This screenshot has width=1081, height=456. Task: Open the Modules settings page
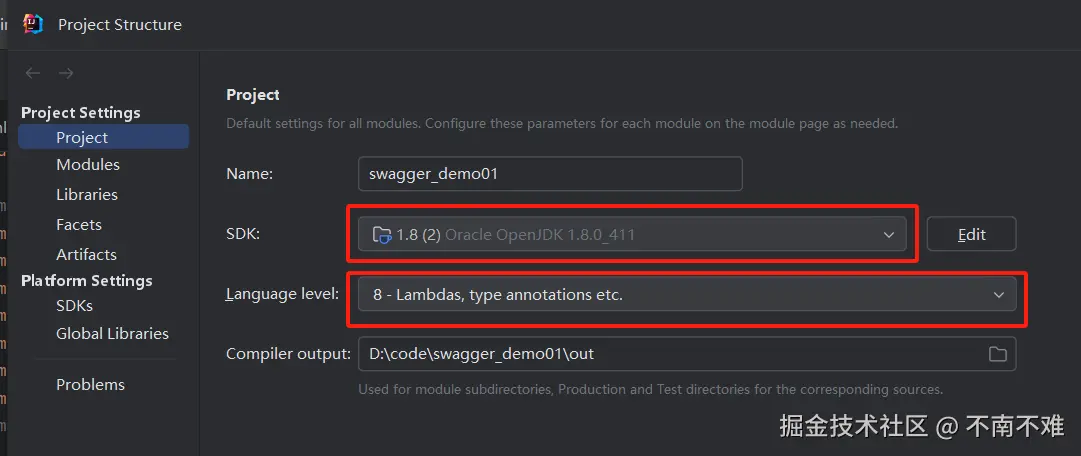coord(88,164)
